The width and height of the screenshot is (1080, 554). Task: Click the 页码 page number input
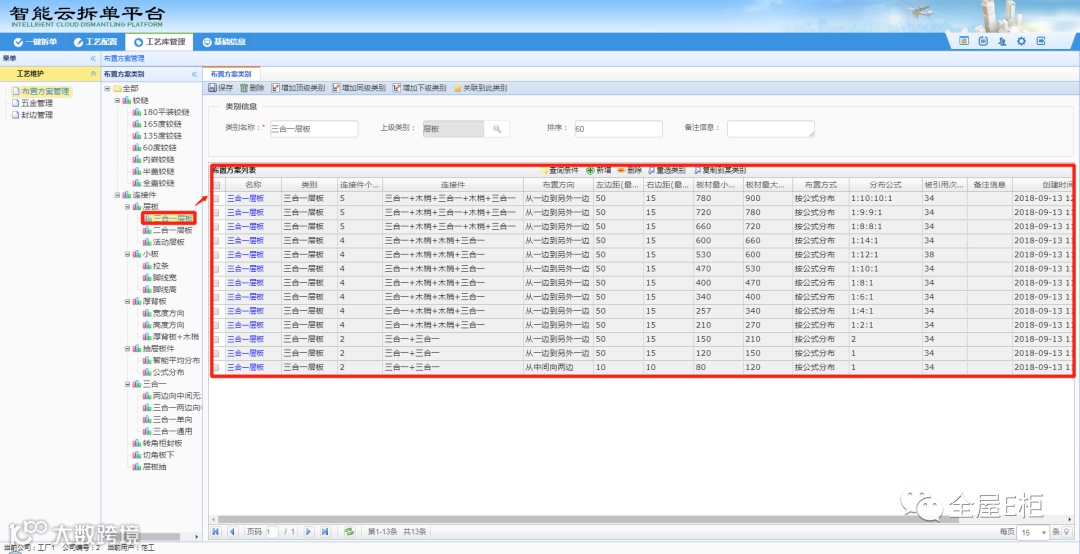tap(272, 532)
